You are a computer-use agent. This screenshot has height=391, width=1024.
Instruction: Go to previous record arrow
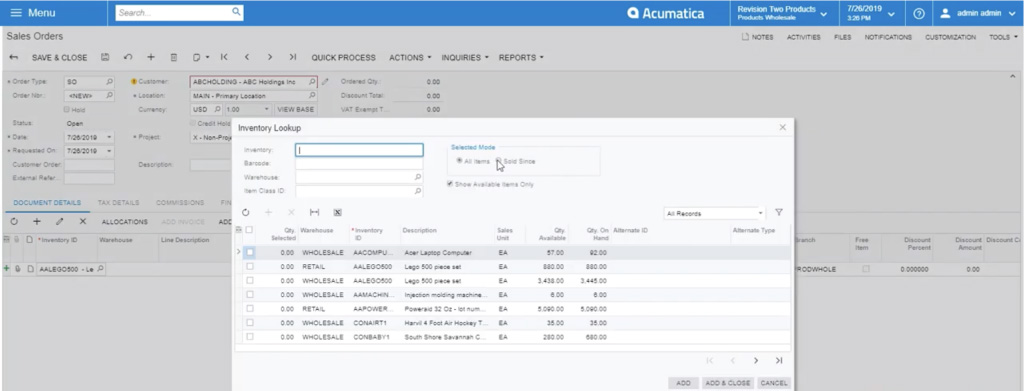pyautogui.click(x=247, y=57)
